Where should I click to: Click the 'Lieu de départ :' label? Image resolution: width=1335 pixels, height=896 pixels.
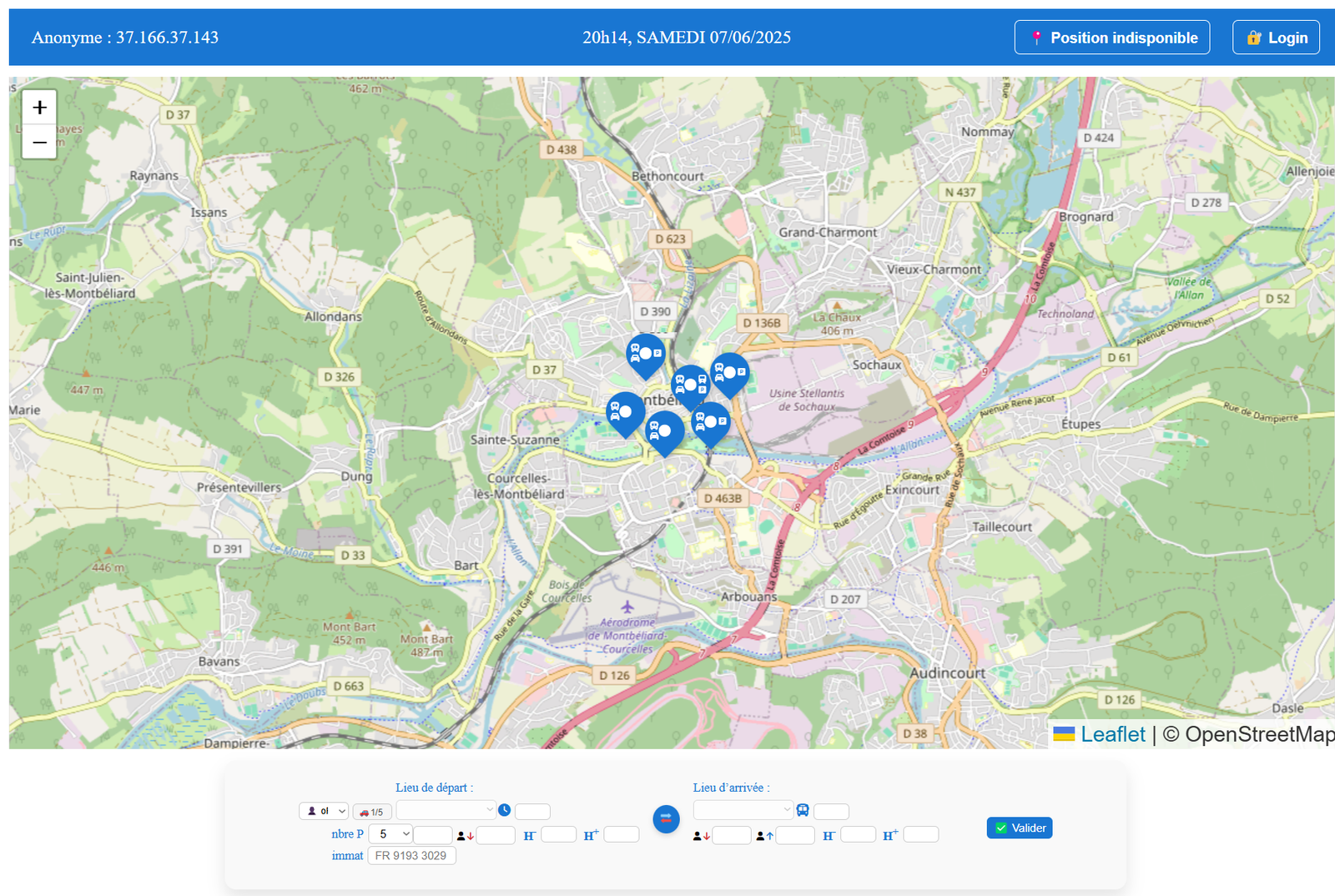point(434,788)
